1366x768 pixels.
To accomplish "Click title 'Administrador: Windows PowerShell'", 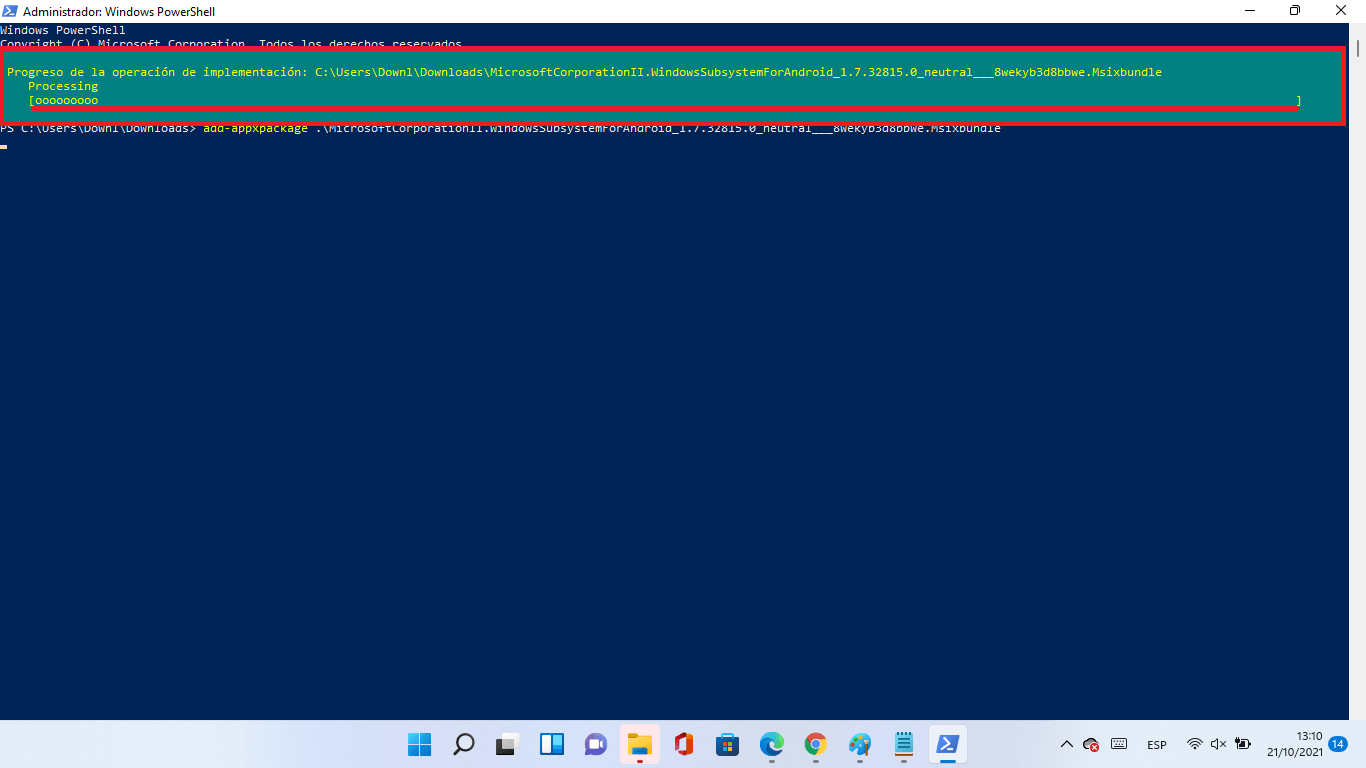I will 119,11.
